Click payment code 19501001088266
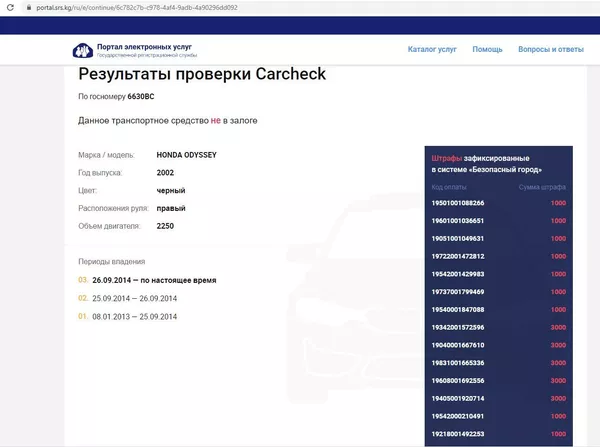The image size is (600, 447). tap(457, 203)
